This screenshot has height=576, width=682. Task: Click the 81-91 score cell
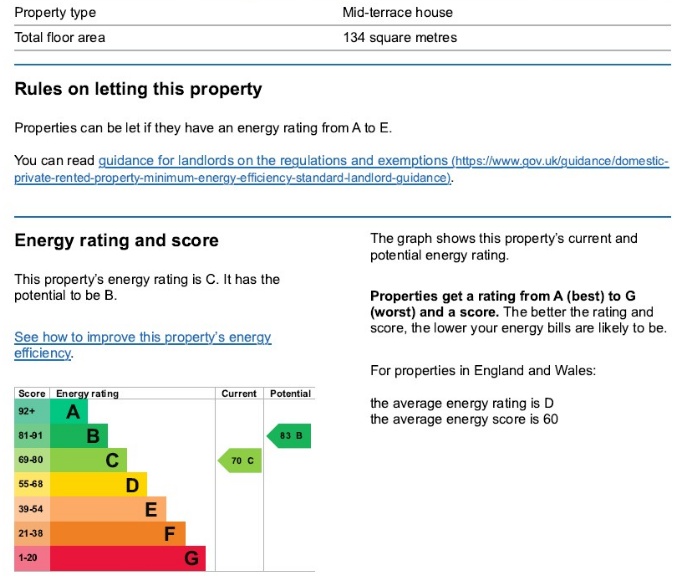(32, 436)
